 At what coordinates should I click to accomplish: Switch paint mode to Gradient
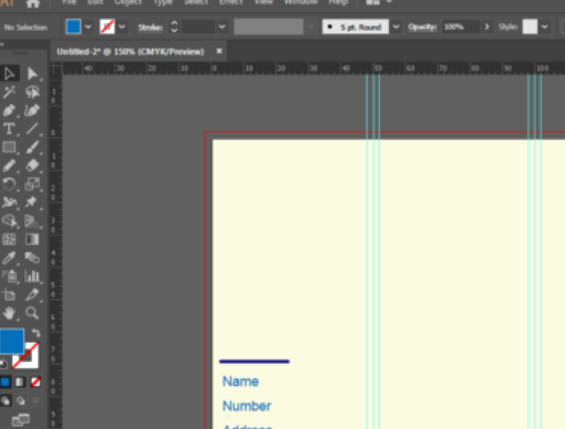pos(20,382)
